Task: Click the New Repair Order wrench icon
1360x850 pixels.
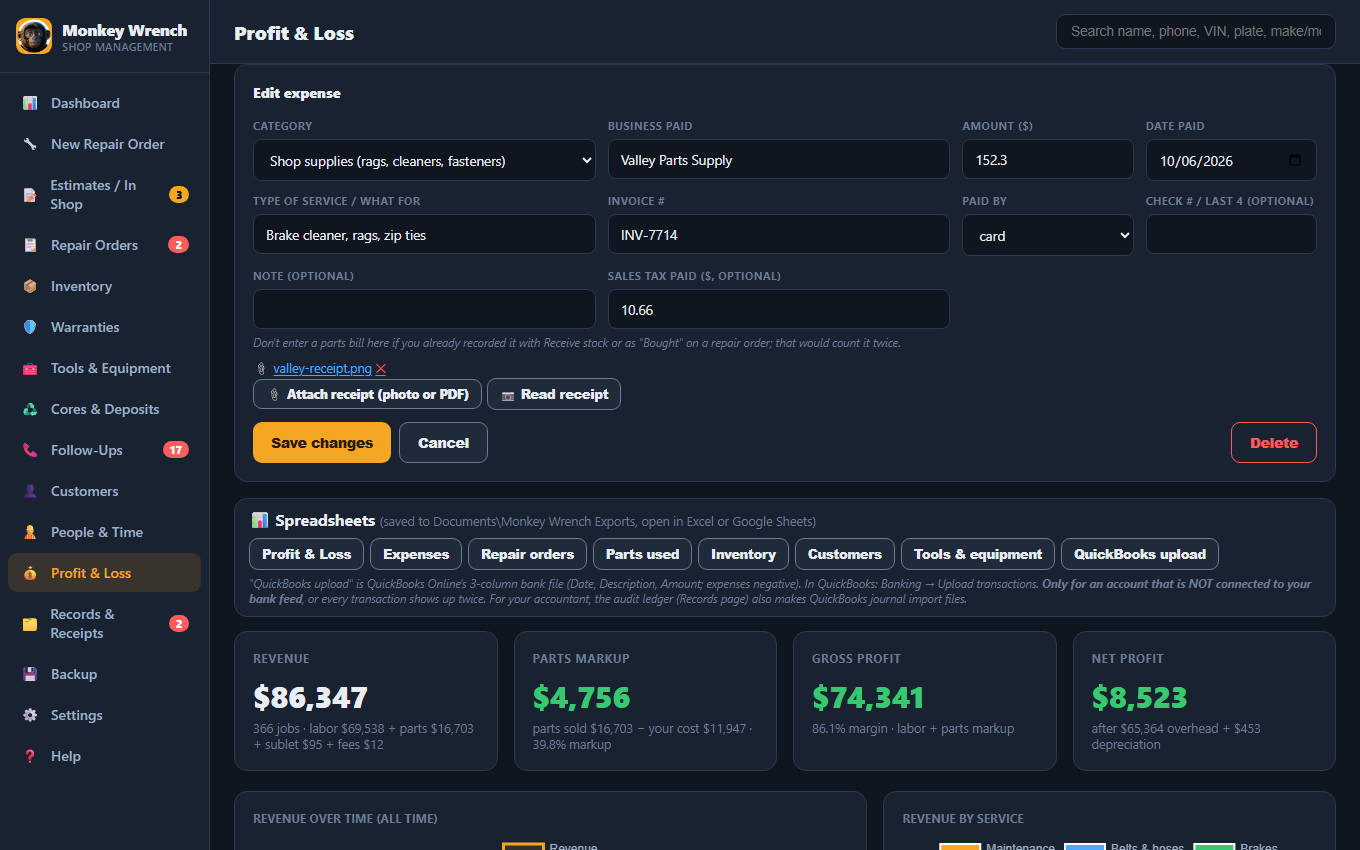Action: coord(30,144)
